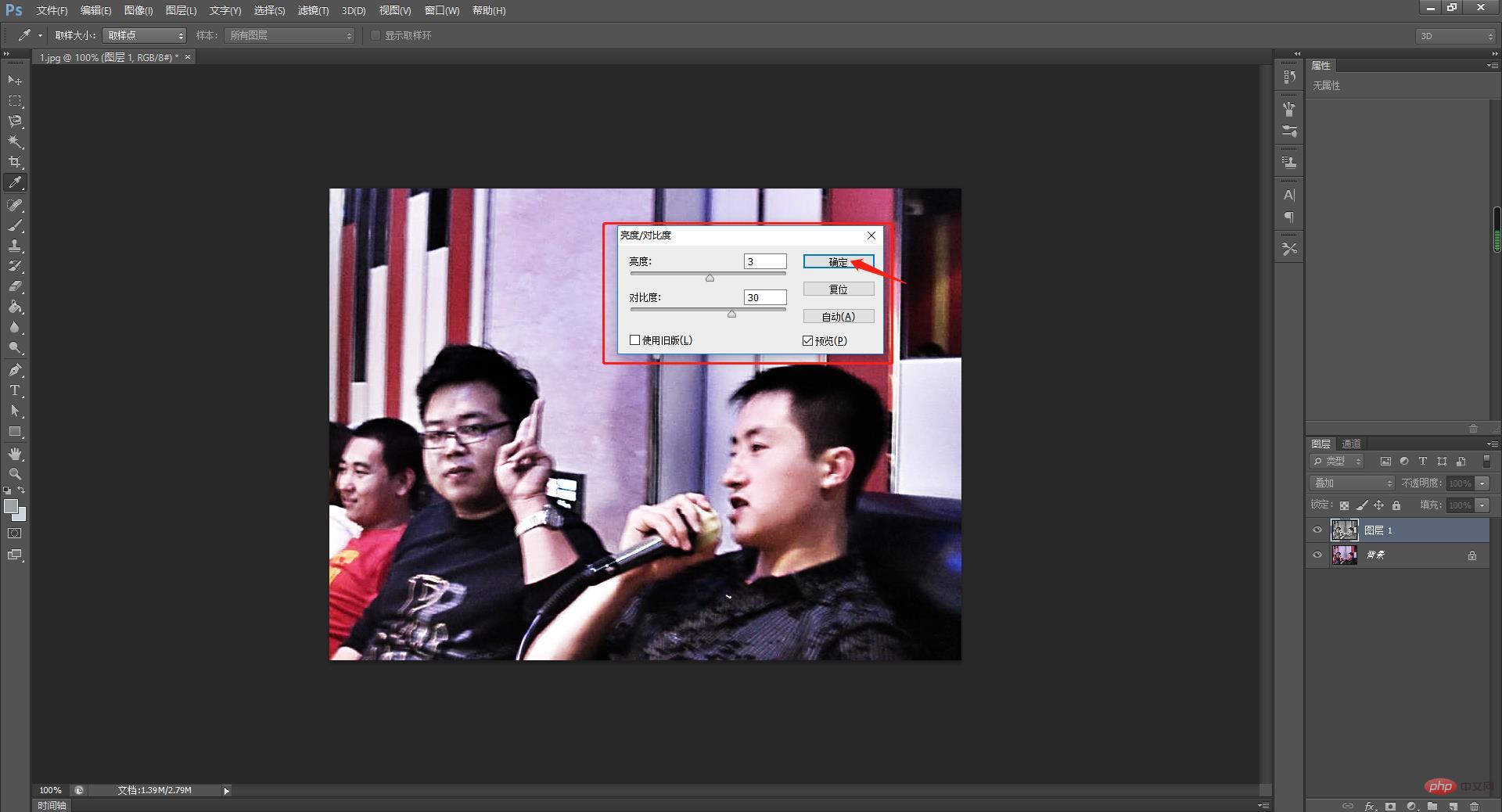This screenshot has width=1502, height=812.
Task: Adjust the 亮度 brightness slider handle
Action: pos(710,278)
